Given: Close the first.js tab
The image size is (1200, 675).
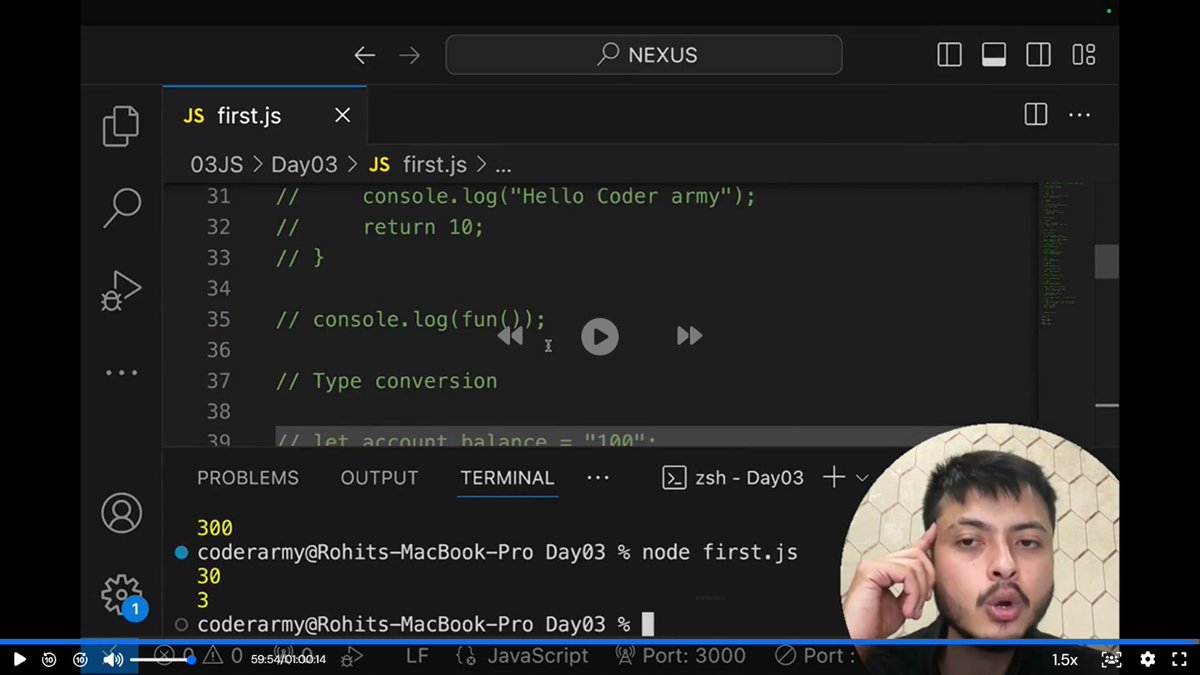Looking at the screenshot, I should (x=342, y=115).
